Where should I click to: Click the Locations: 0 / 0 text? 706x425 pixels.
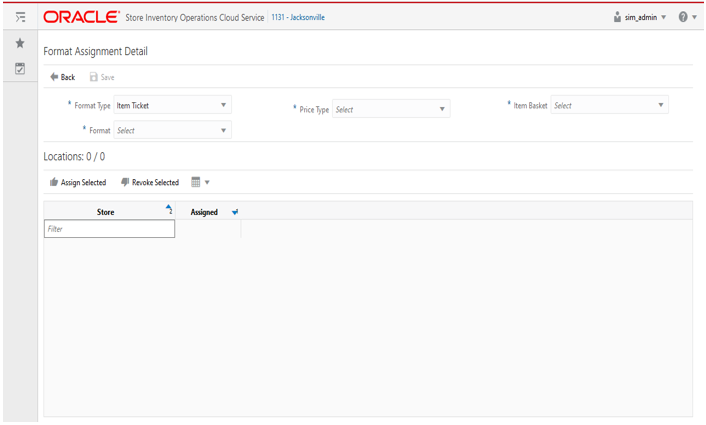coord(74,156)
